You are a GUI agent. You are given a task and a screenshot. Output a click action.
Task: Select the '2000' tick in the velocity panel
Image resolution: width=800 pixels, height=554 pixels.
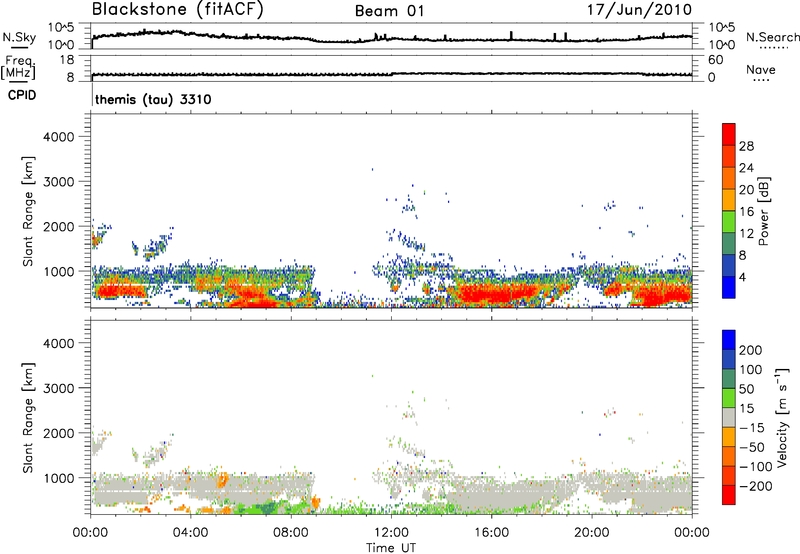(x=59, y=433)
